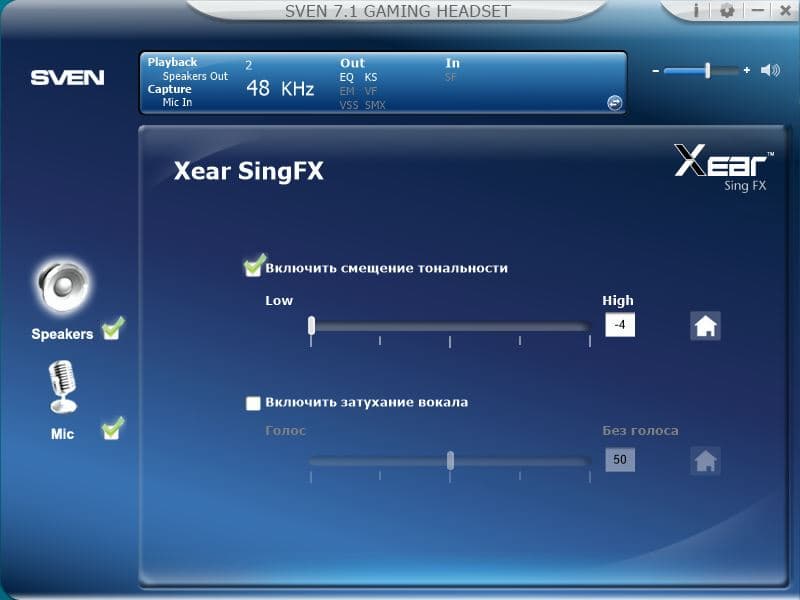Viewport: 800px width, 600px height.
Task: Toggle the Speakers enabled checkmark
Action: pyautogui.click(x=113, y=329)
